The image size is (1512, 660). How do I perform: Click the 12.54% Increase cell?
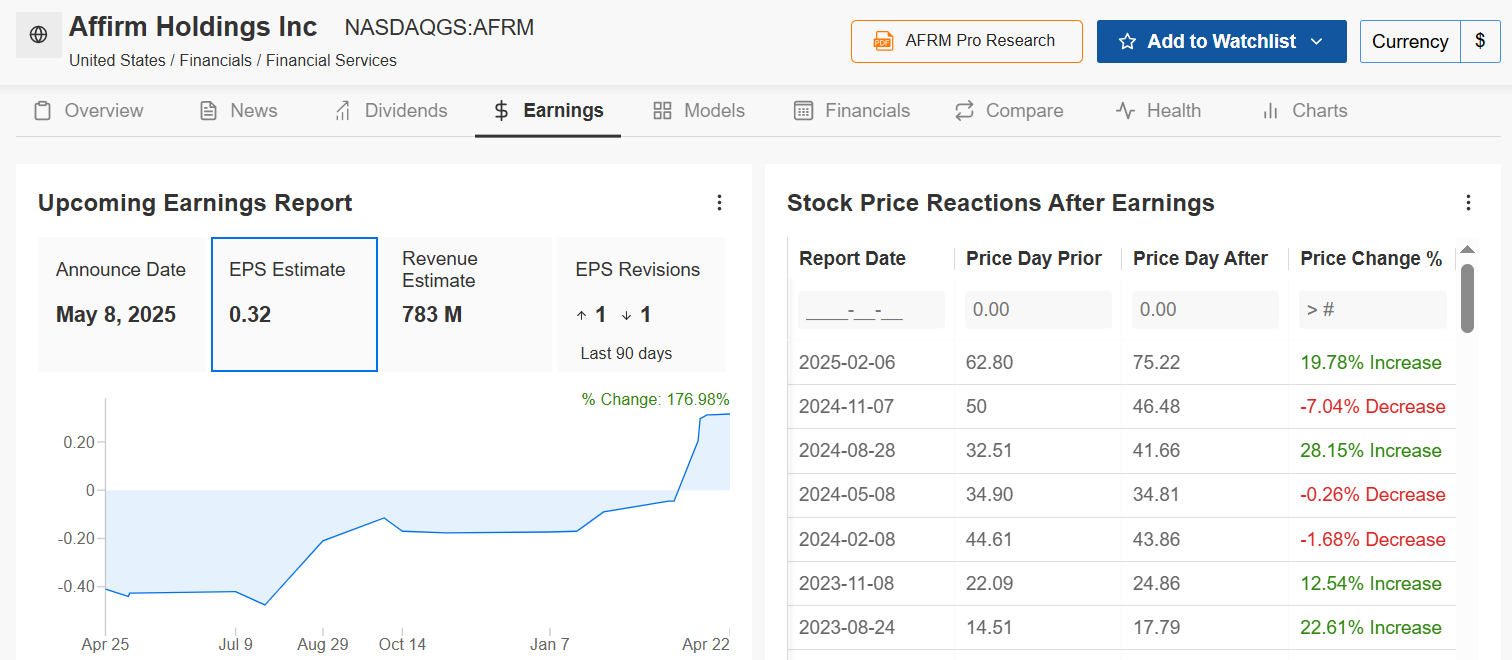point(1371,584)
